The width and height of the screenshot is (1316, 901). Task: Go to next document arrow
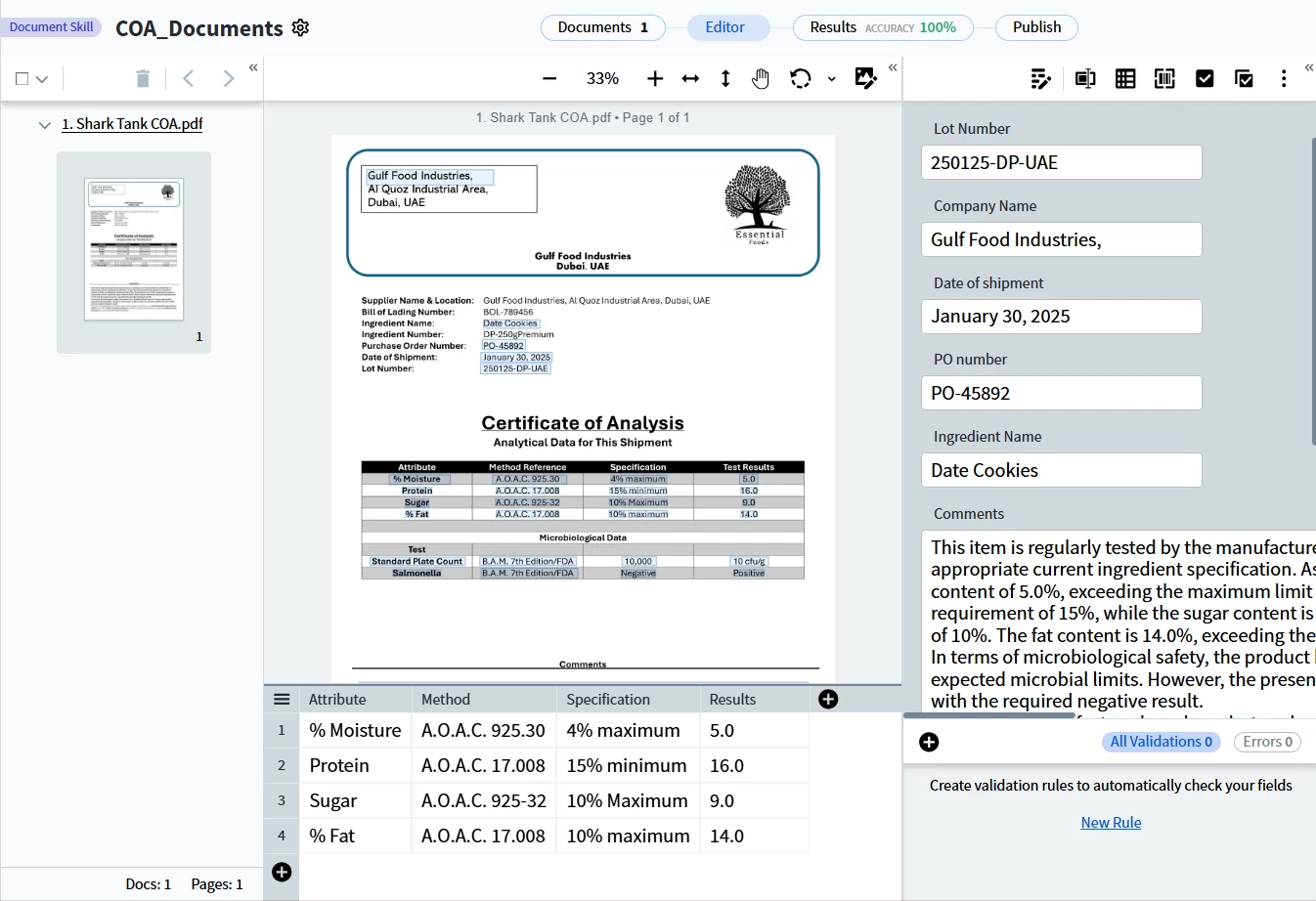point(228,78)
